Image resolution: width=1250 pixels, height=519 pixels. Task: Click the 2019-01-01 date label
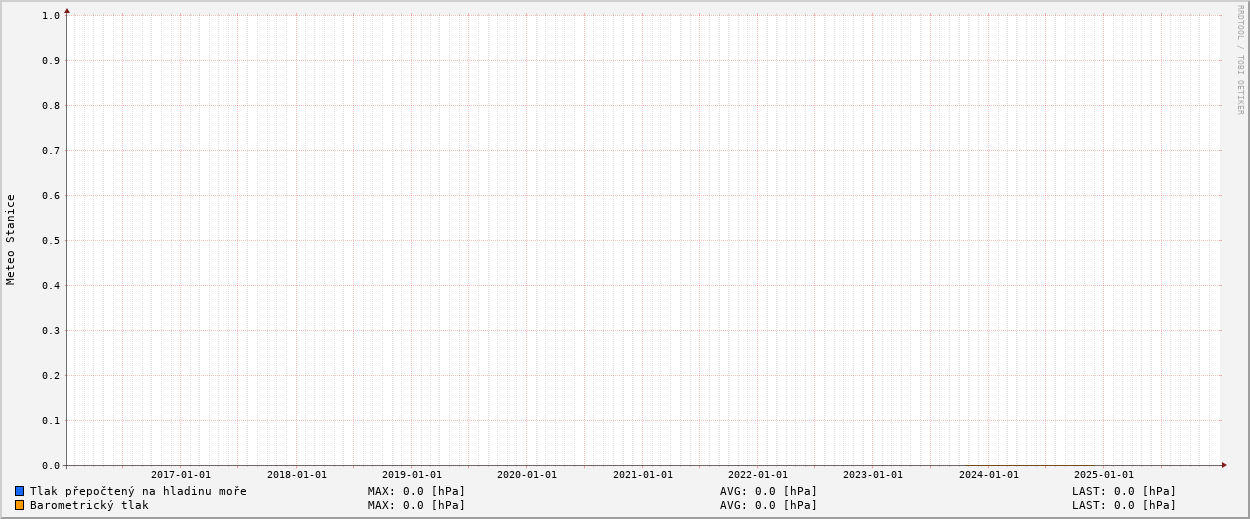411,475
